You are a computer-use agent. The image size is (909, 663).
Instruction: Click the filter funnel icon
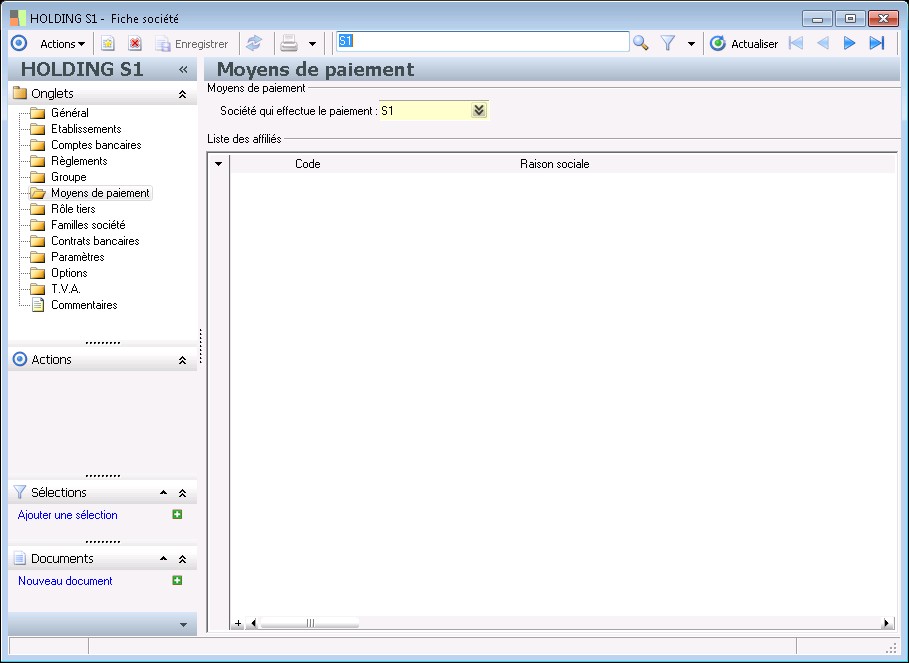[668, 43]
